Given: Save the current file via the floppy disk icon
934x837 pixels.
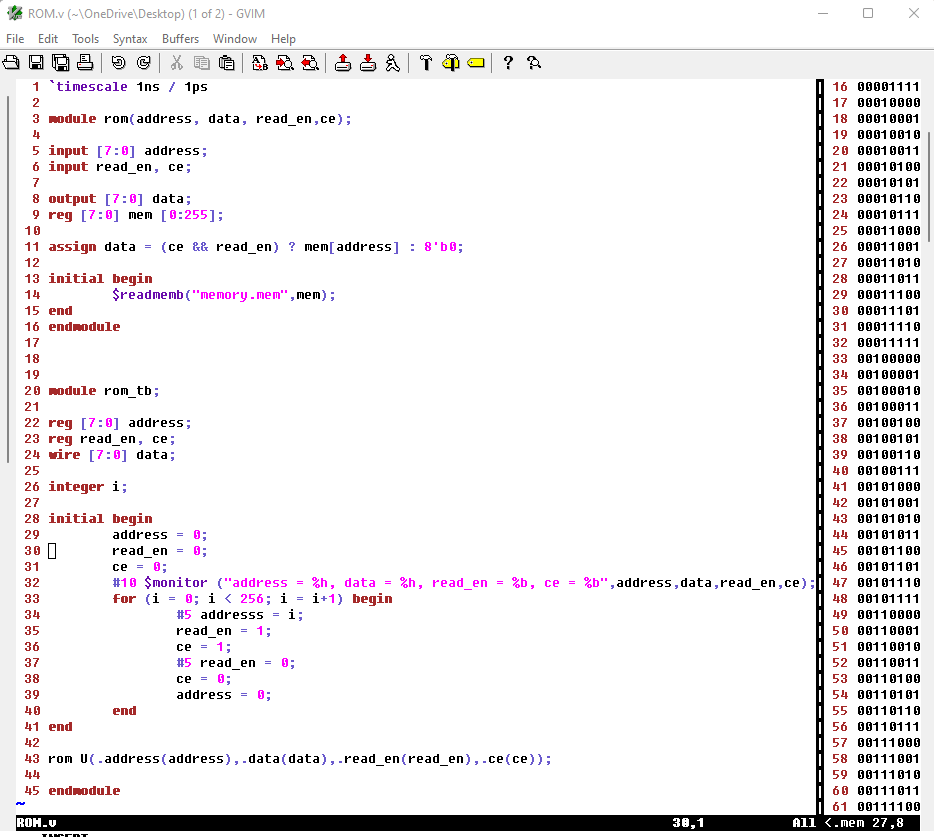Looking at the screenshot, I should click(x=36, y=63).
